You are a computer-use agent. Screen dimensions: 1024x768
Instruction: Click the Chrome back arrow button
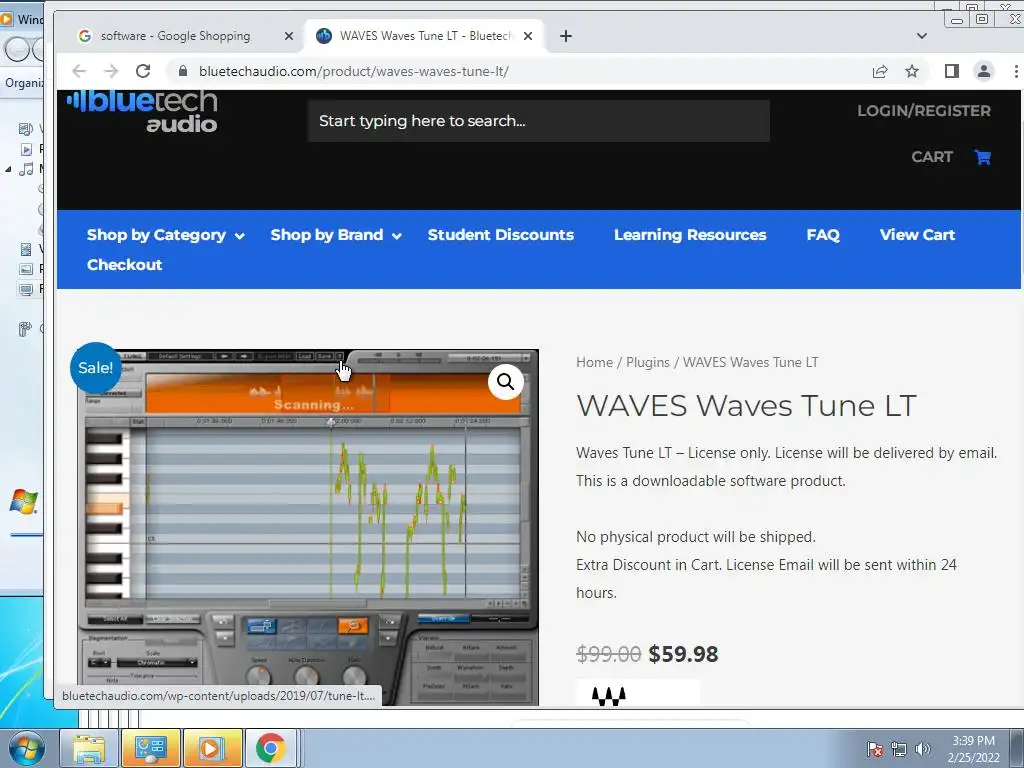pyautogui.click(x=79, y=71)
